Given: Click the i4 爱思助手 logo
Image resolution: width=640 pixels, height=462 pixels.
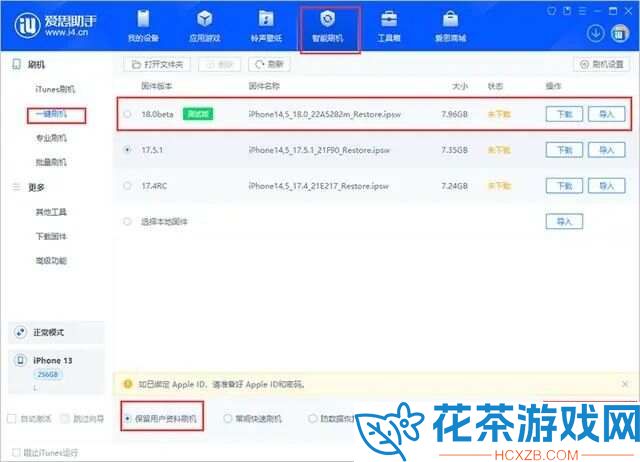Looking at the screenshot, I should coord(56,25).
